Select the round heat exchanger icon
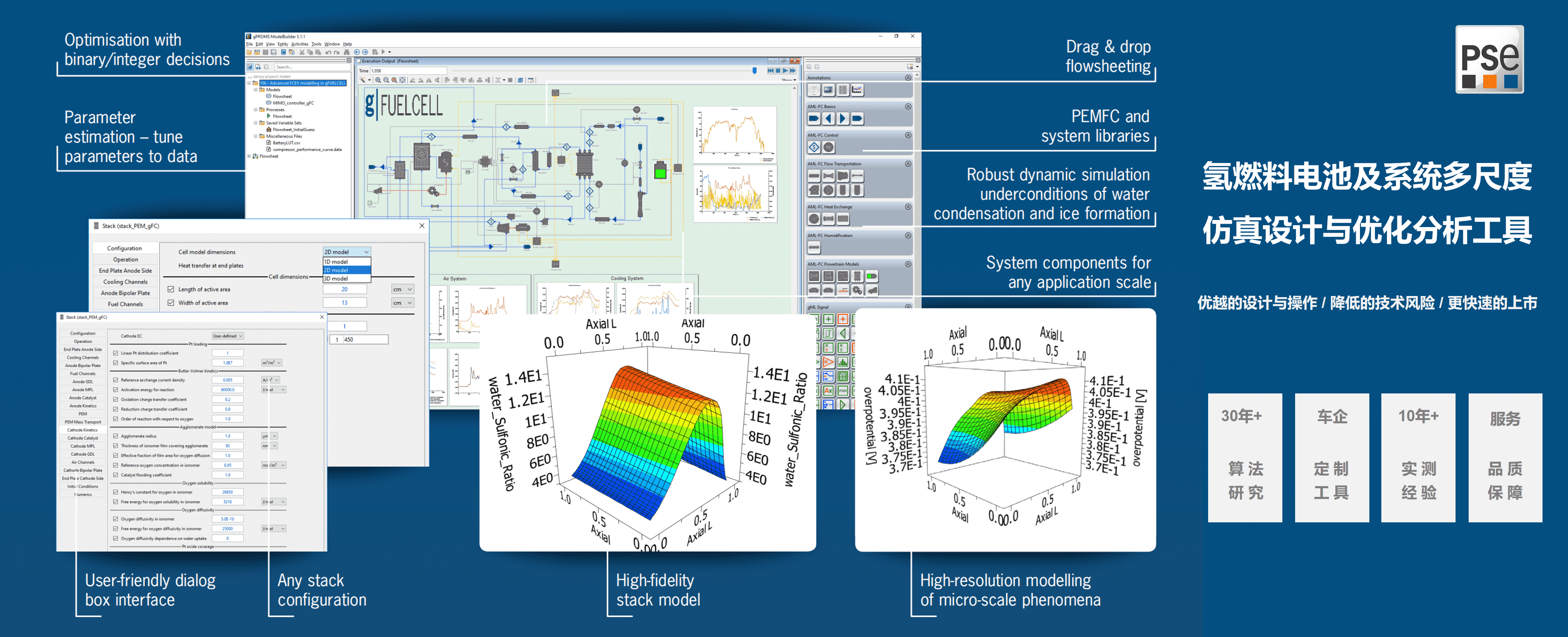 click(814, 219)
